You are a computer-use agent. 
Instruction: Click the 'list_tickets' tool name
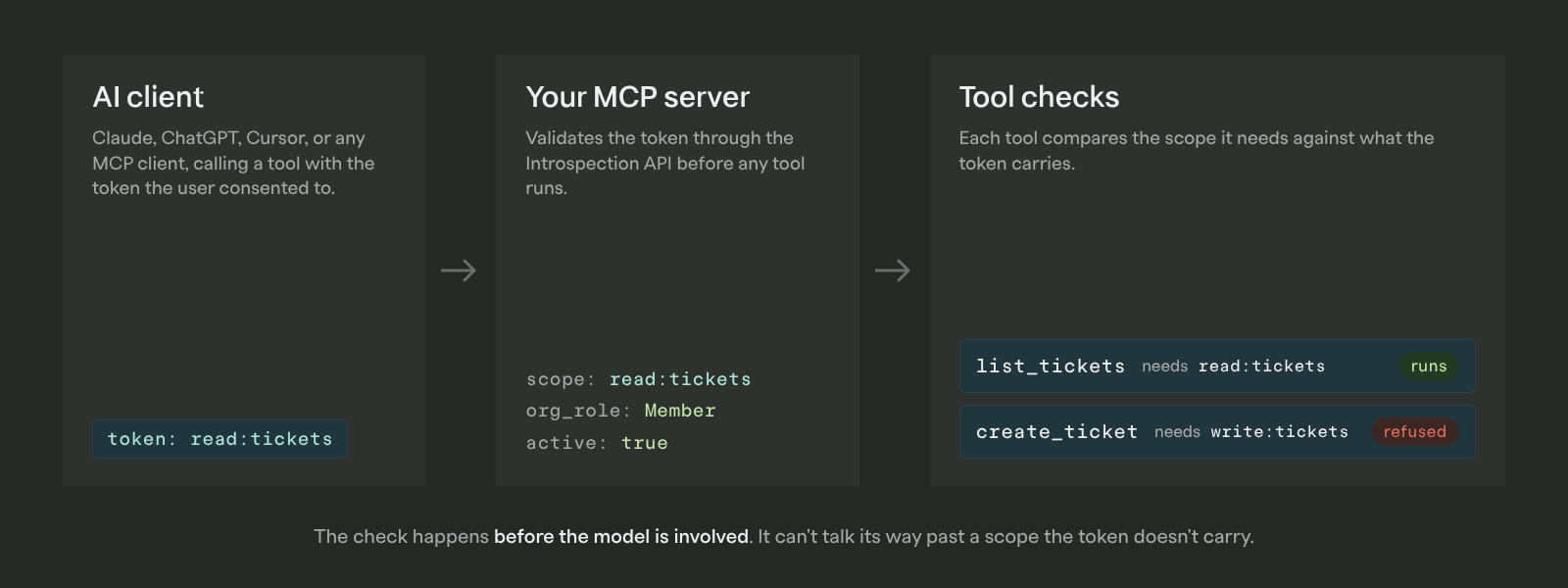(x=1051, y=367)
